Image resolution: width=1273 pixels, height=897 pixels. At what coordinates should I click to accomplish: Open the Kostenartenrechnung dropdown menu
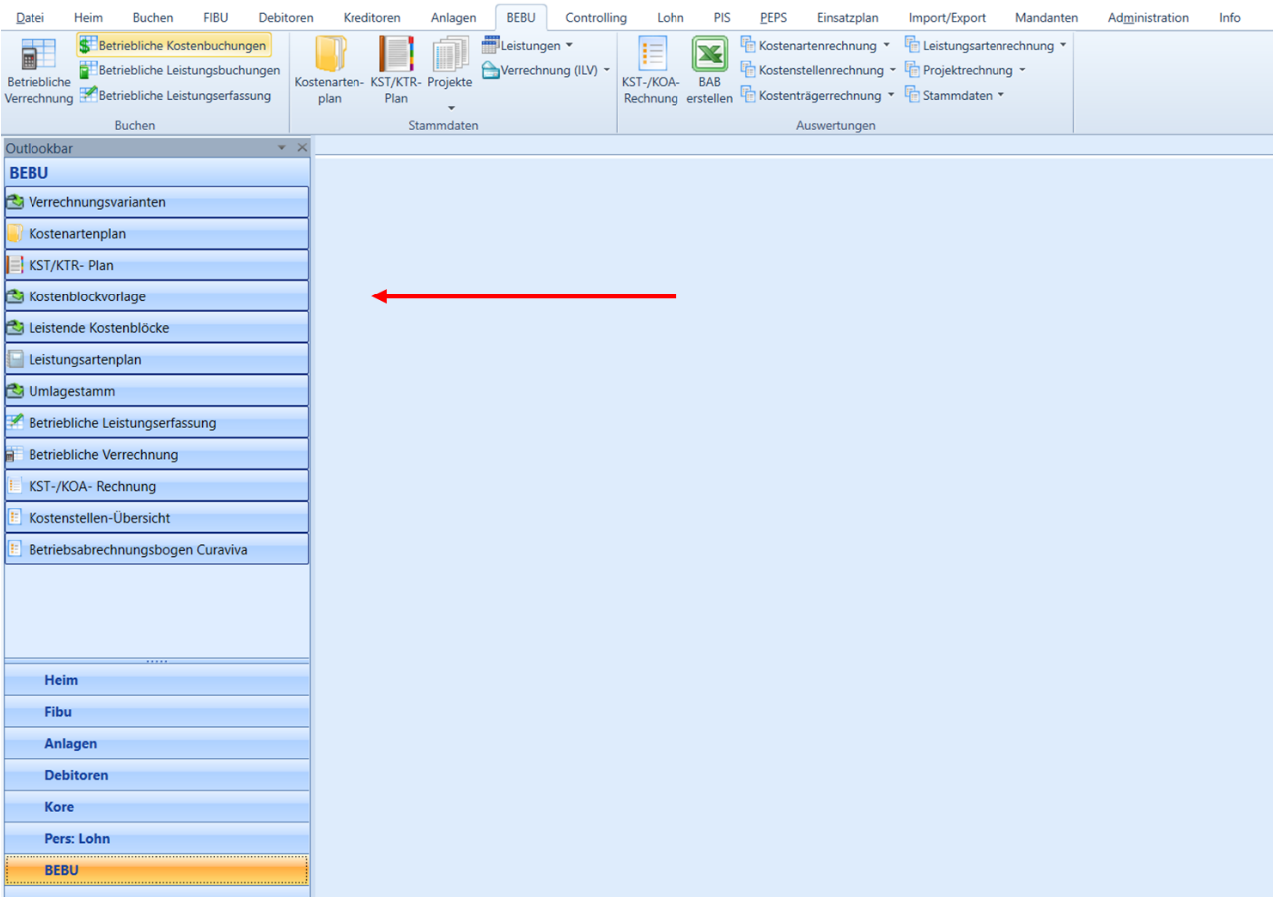tap(815, 46)
